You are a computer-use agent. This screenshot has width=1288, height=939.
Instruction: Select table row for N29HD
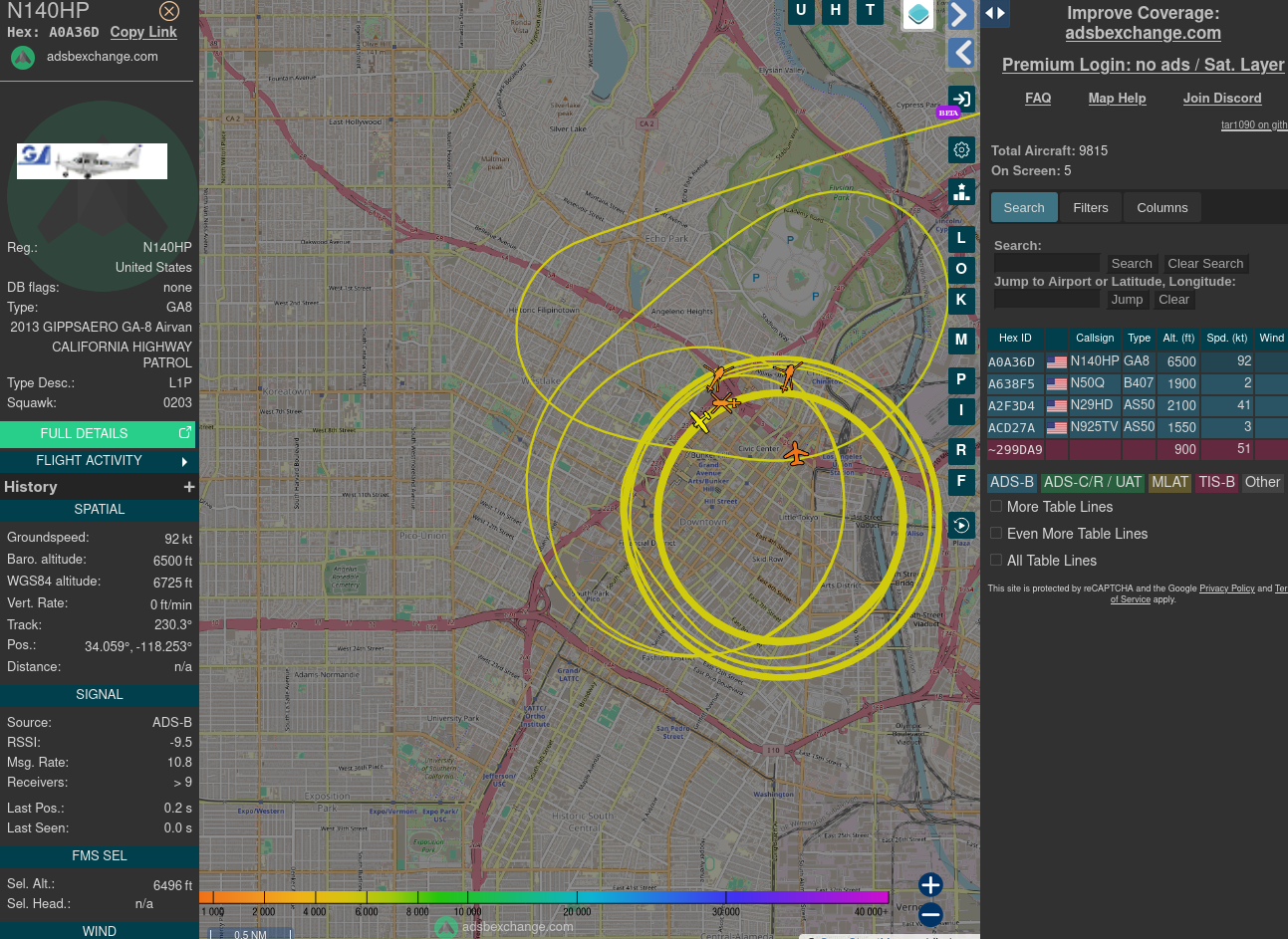coord(1137,405)
